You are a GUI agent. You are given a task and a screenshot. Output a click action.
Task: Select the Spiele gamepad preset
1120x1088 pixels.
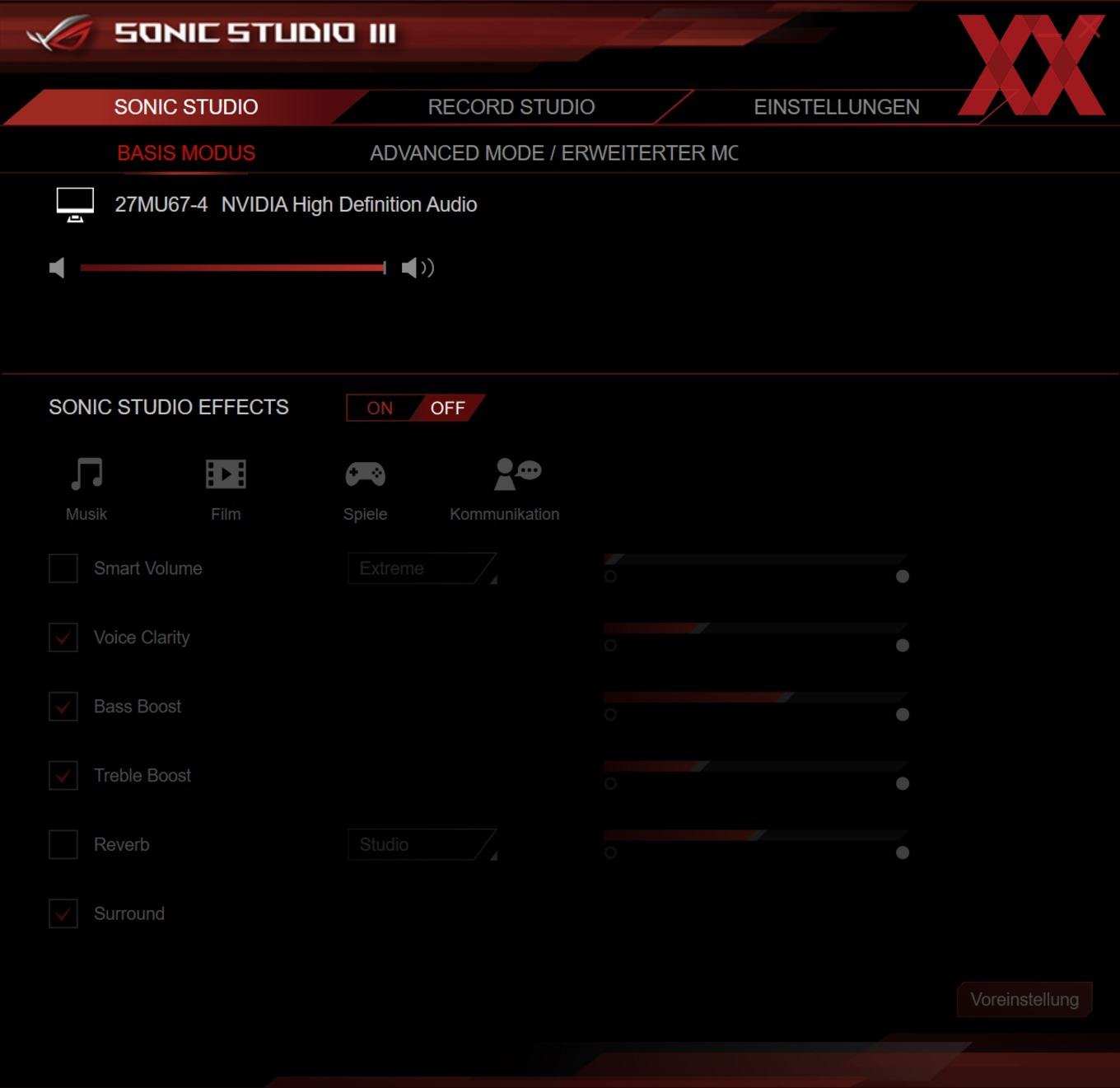click(365, 474)
